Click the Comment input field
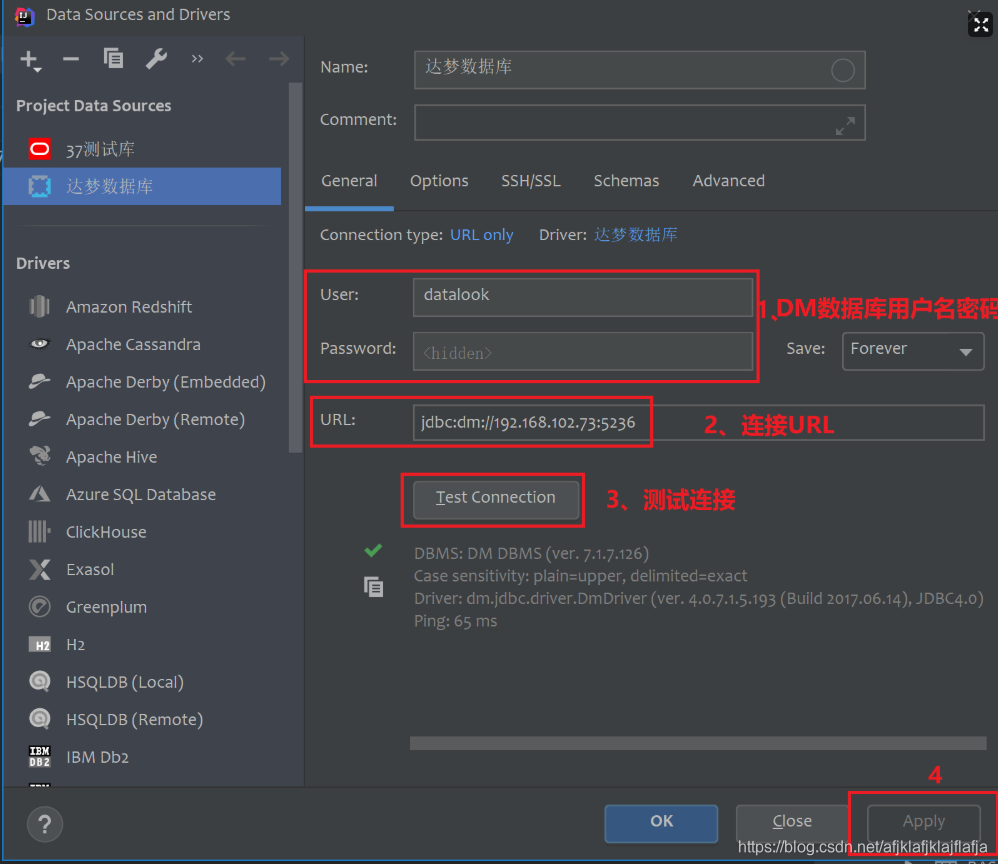This screenshot has width=998, height=866. pos(639,123)
